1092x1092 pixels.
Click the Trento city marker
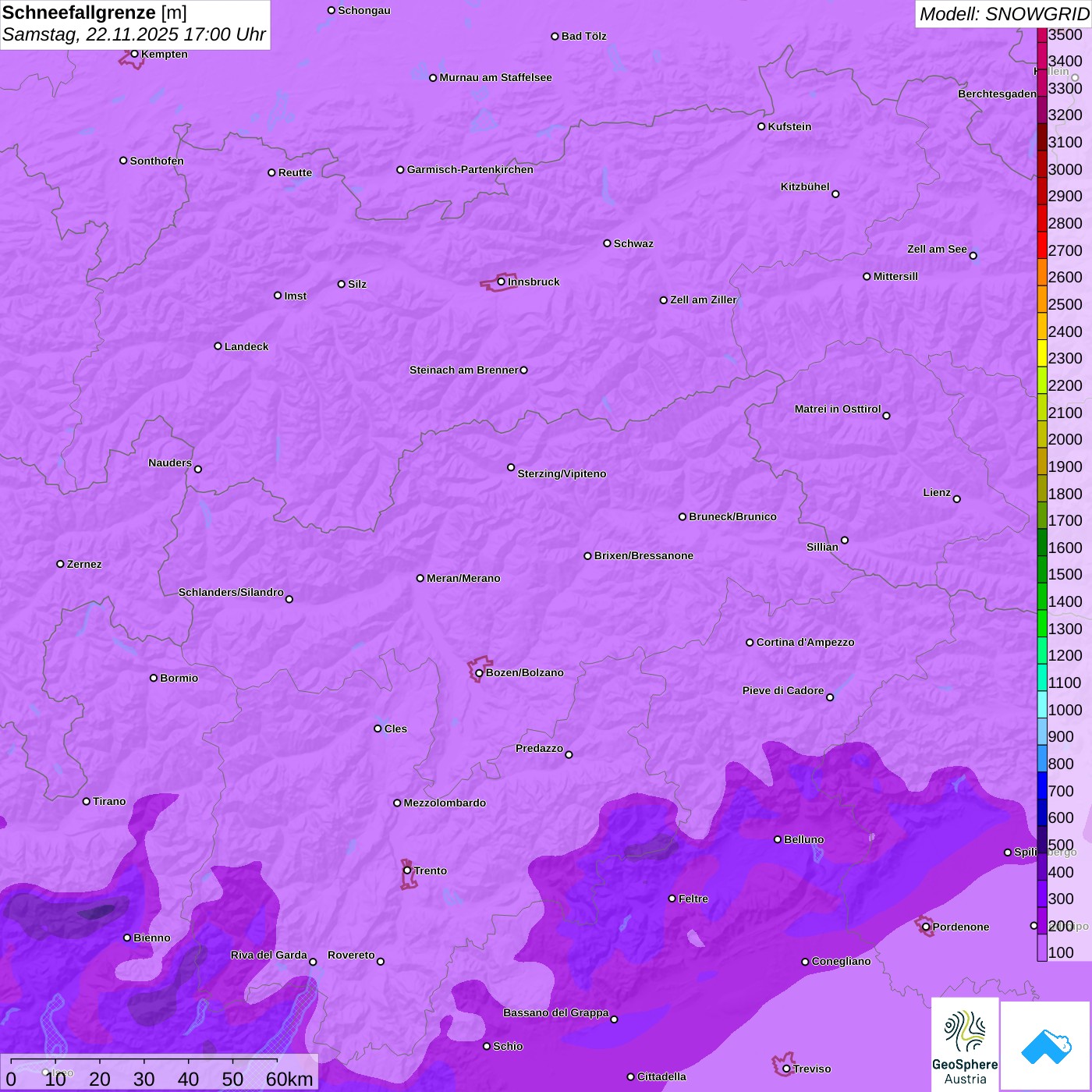pyautogui.click(x=407, y=870)
